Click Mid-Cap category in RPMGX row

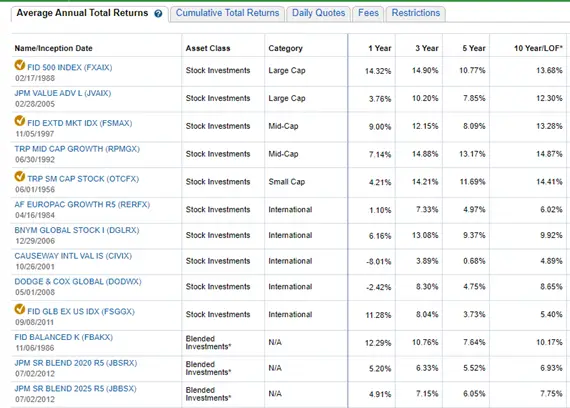283,154
